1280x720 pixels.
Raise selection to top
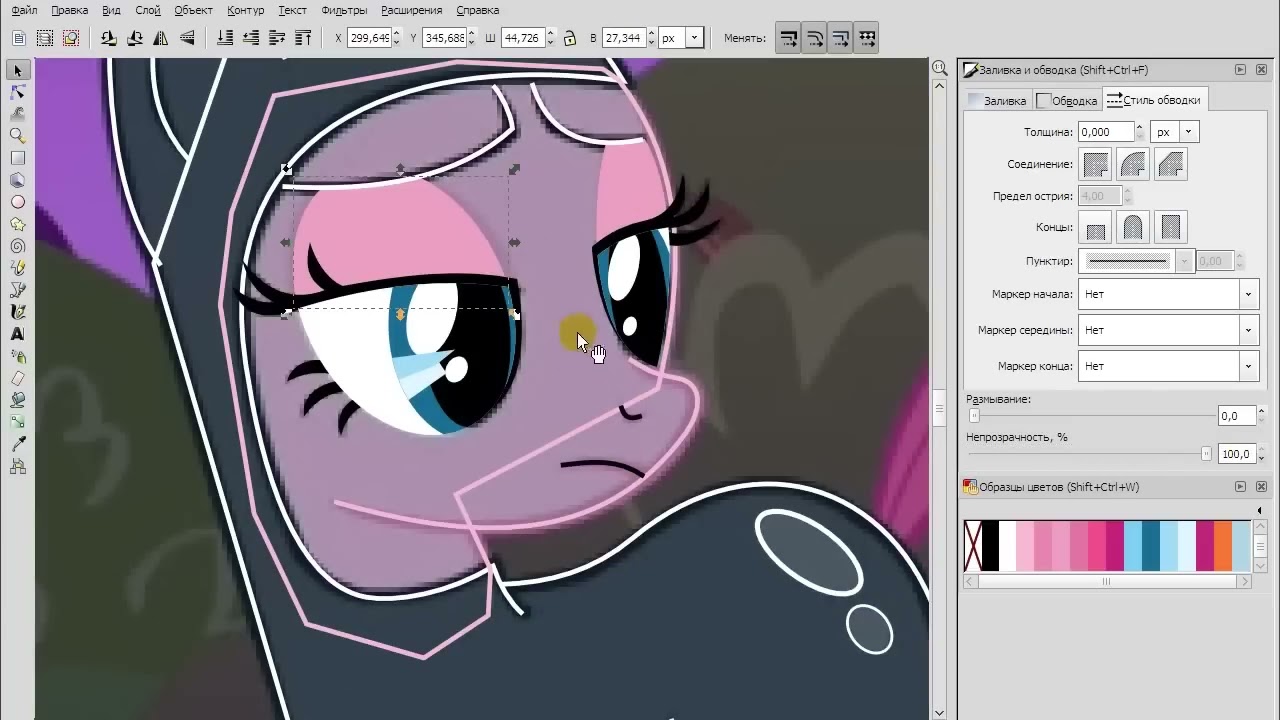coord(303,38)
